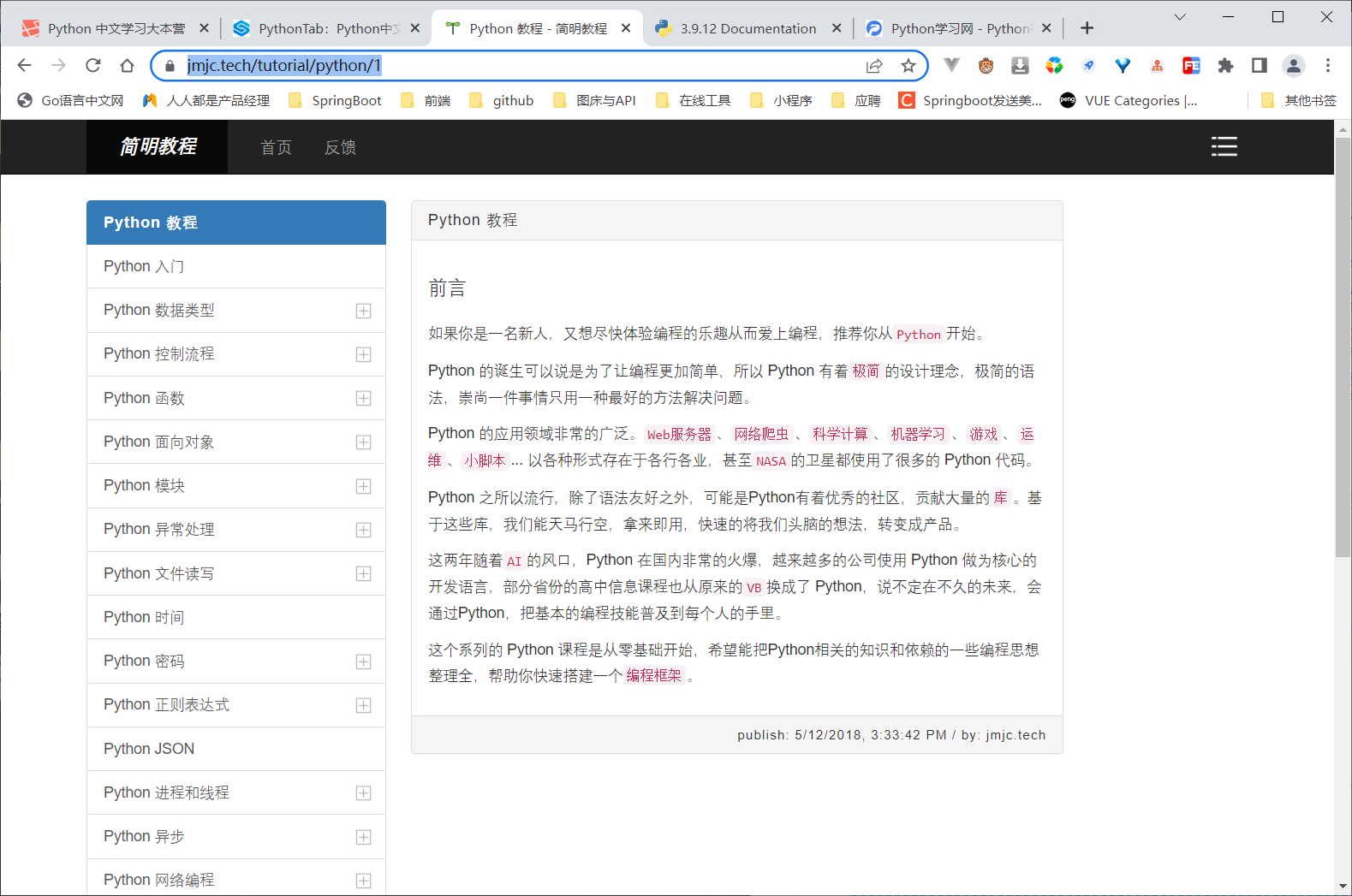The height and width of the screenshot is (896, 1352).
Task: Open Chrome's three-dot menu
Action: [1328, 66]
